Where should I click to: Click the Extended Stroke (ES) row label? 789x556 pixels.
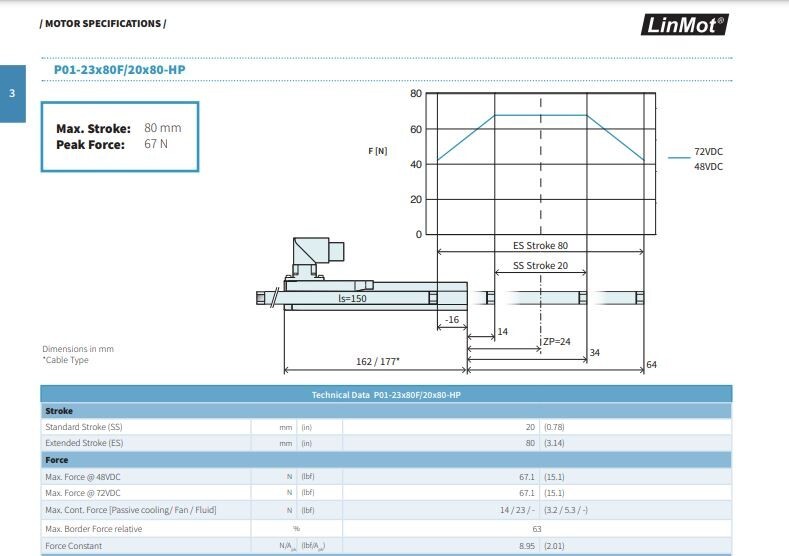pos(84,443)
